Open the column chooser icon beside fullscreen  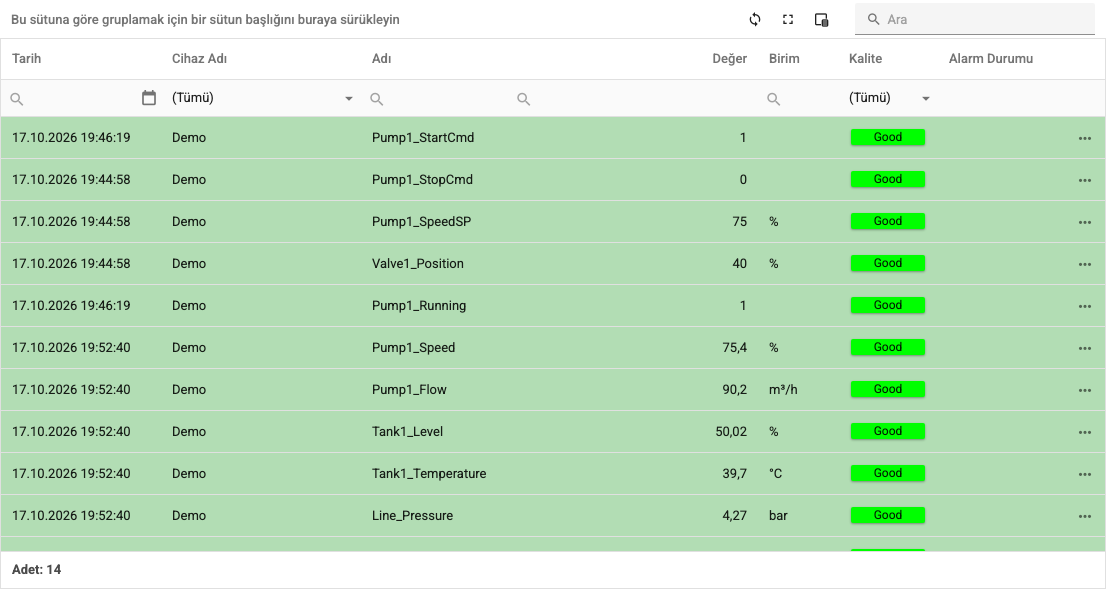click(821, 20)
